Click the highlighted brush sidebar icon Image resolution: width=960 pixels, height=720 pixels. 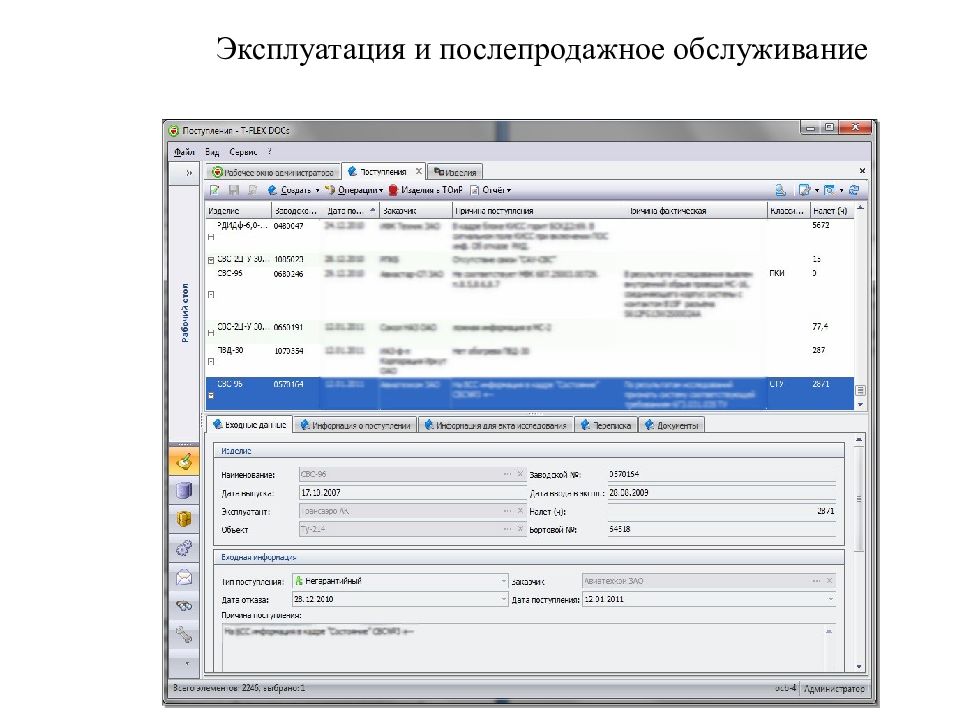click(184, 462)
